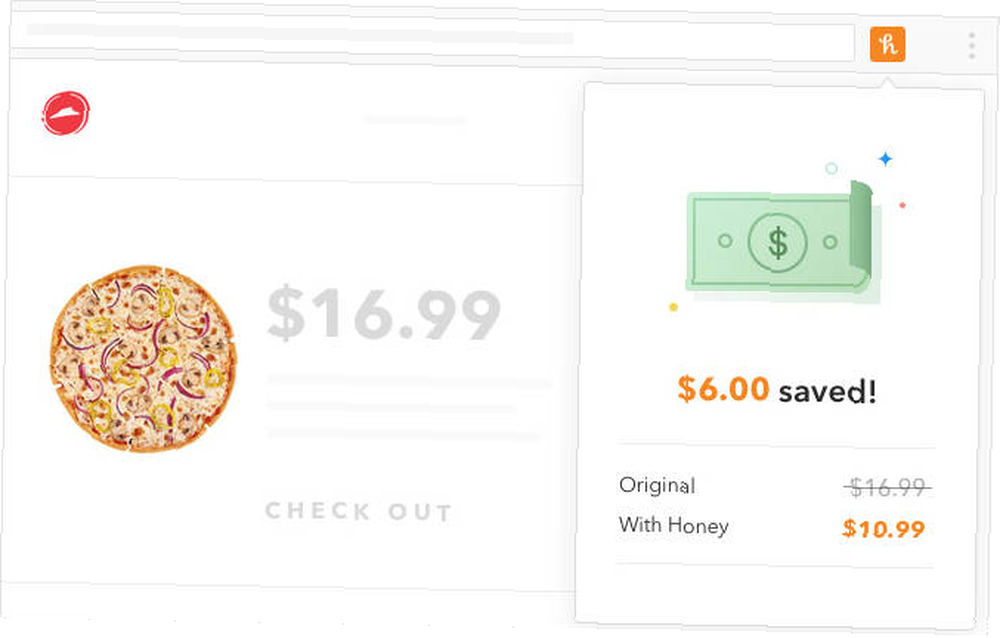Click the large $16.99 price text

point(383,314)
